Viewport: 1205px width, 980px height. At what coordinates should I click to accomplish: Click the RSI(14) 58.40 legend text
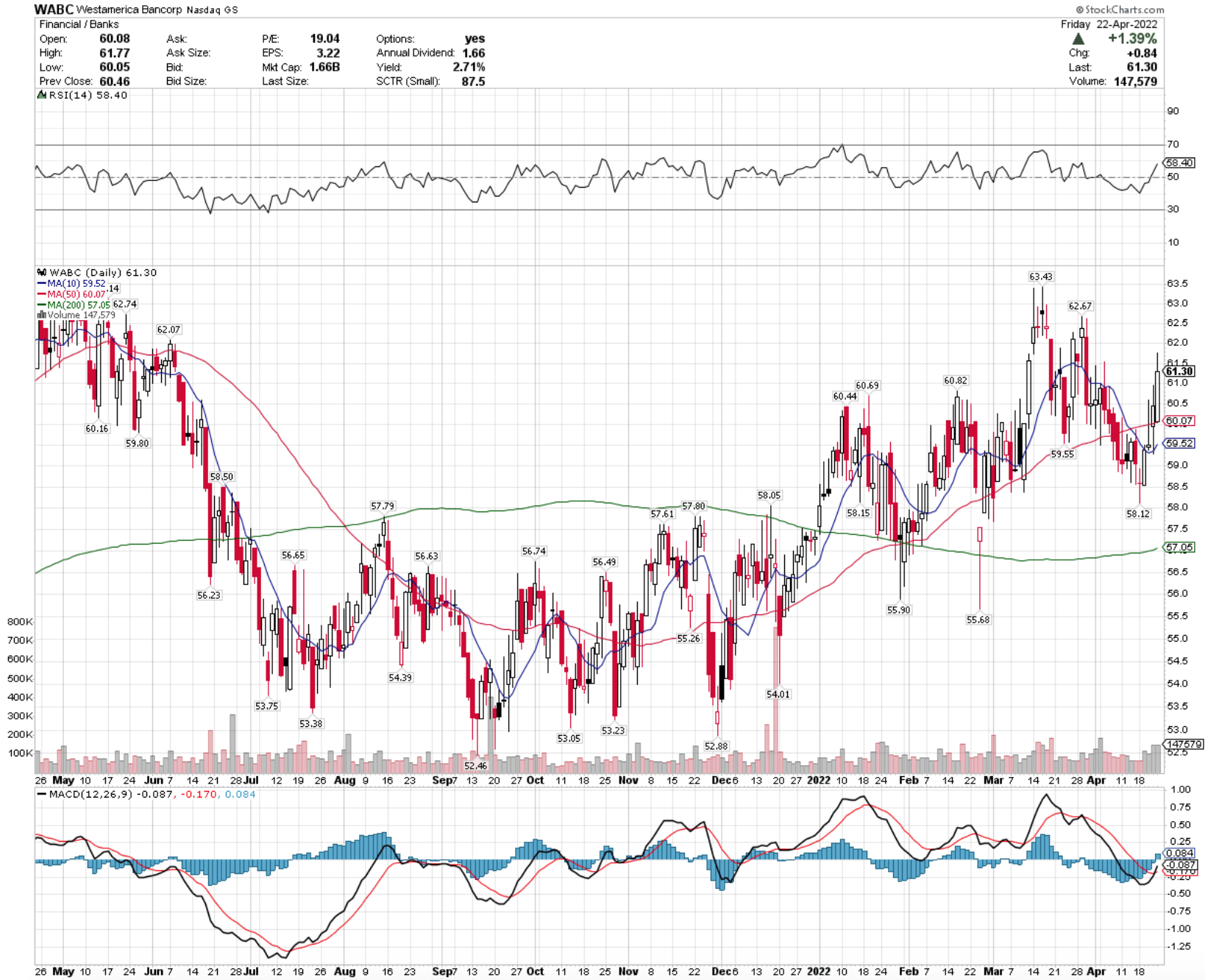[x=88, y=95]
